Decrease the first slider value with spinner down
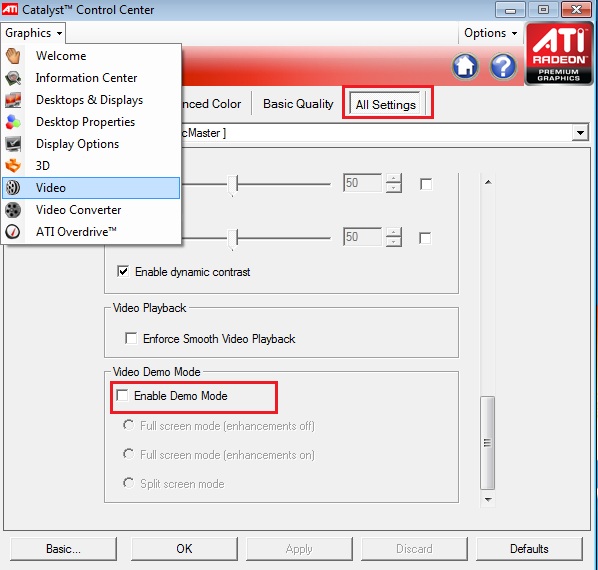598x570 pixels. pos(394,188)
